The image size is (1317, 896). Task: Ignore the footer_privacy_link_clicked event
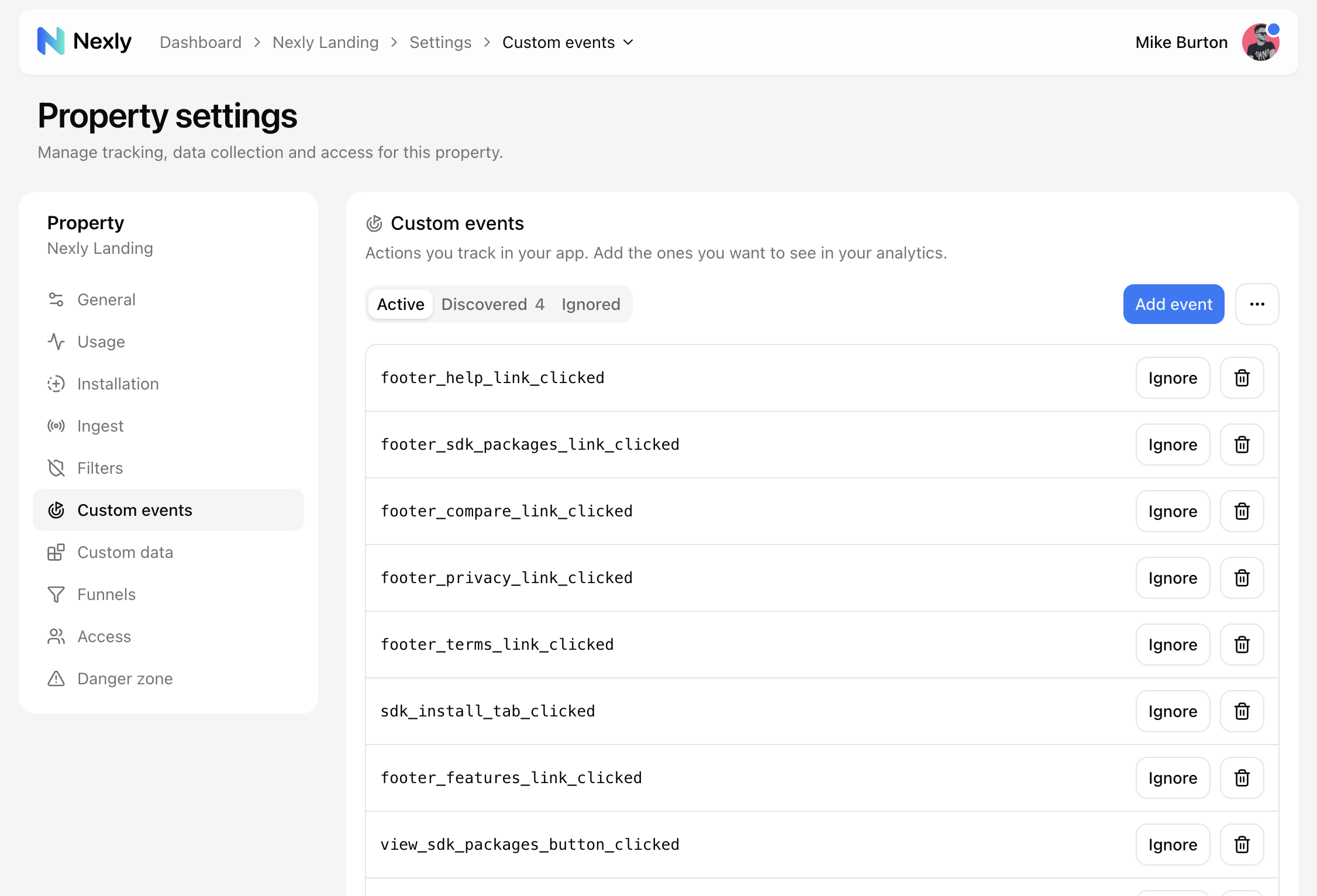pyautogui.click(x=1173, y=578)
